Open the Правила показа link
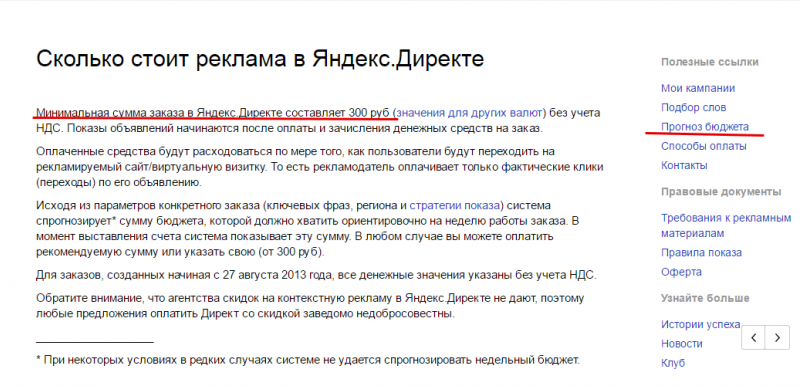 (702, 252)
